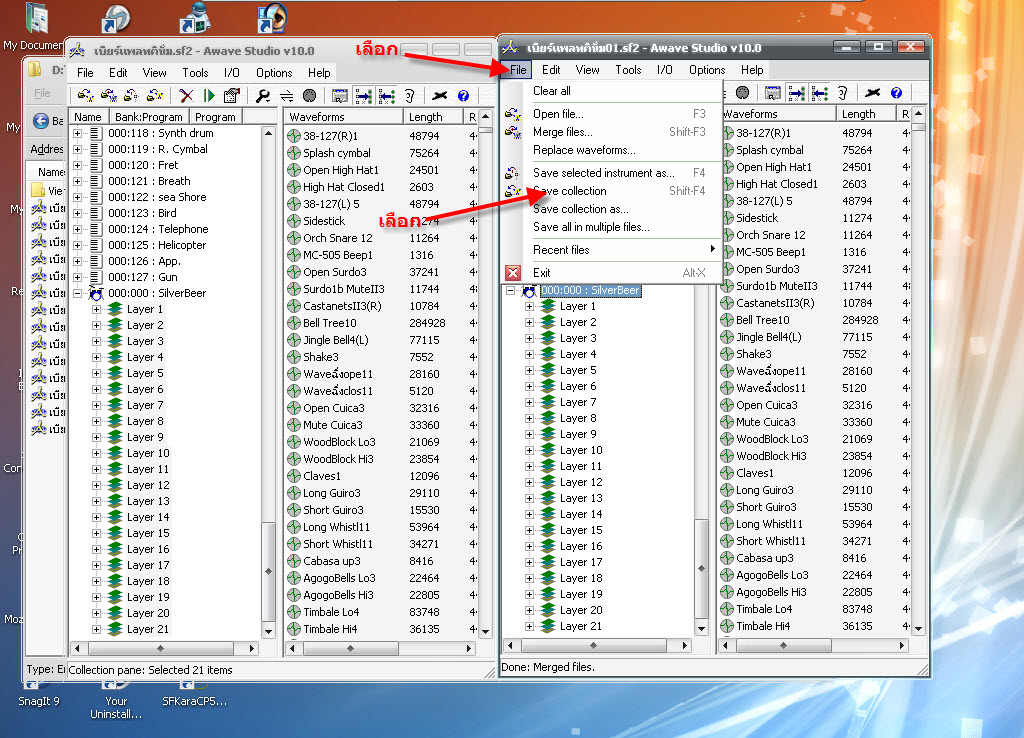Toggle left-arrow pane button in right window toolbar
1024x738 pixels.
click(x=820, y=93)
